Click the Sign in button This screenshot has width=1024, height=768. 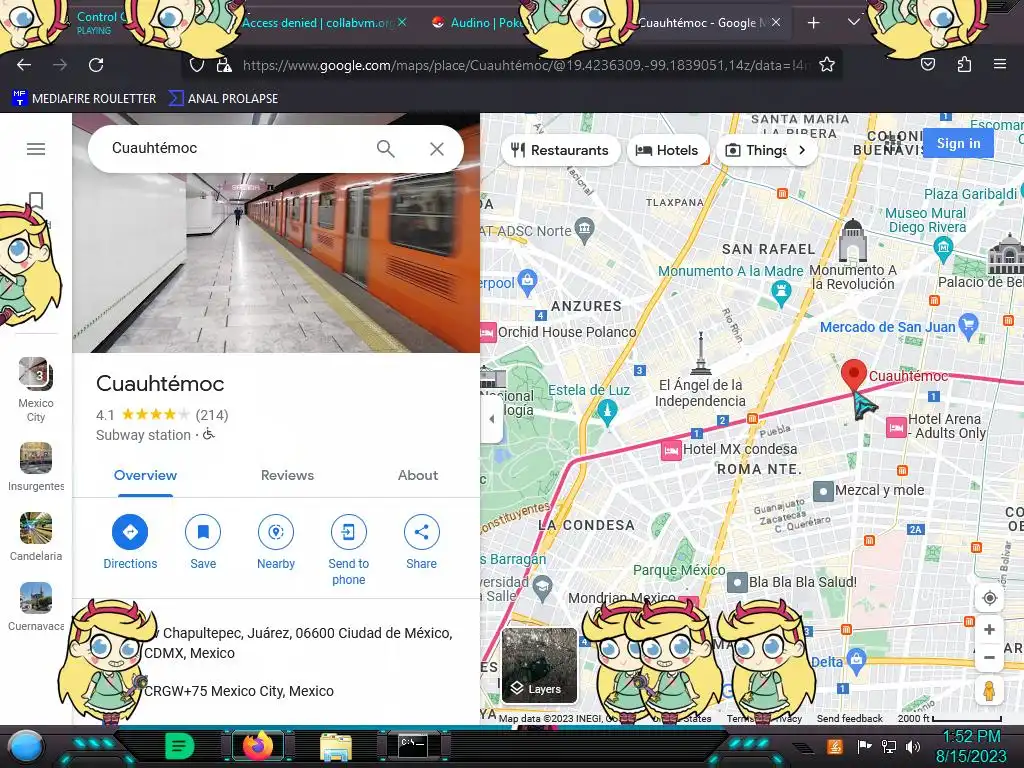(958, 143)
